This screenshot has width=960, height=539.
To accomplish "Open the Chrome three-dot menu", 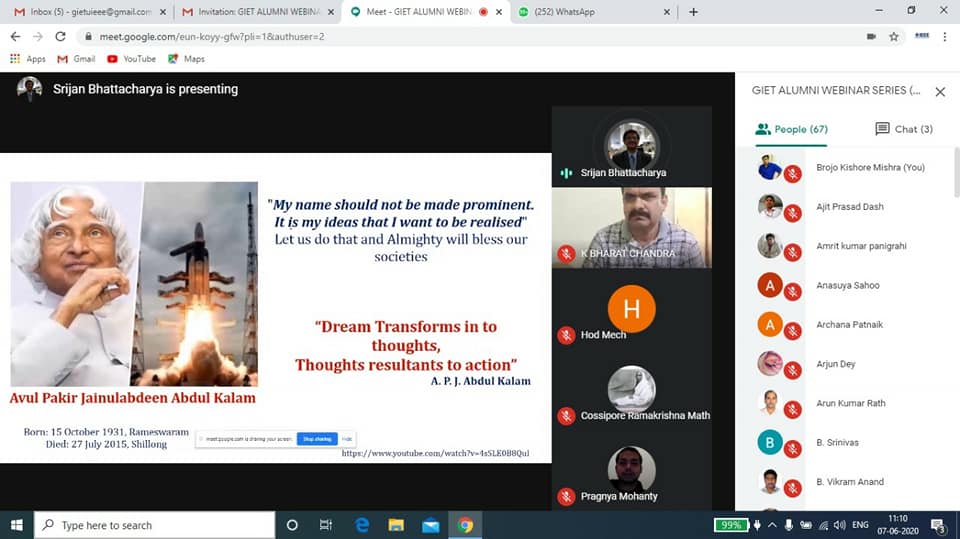I will click(x=945, y=36).
